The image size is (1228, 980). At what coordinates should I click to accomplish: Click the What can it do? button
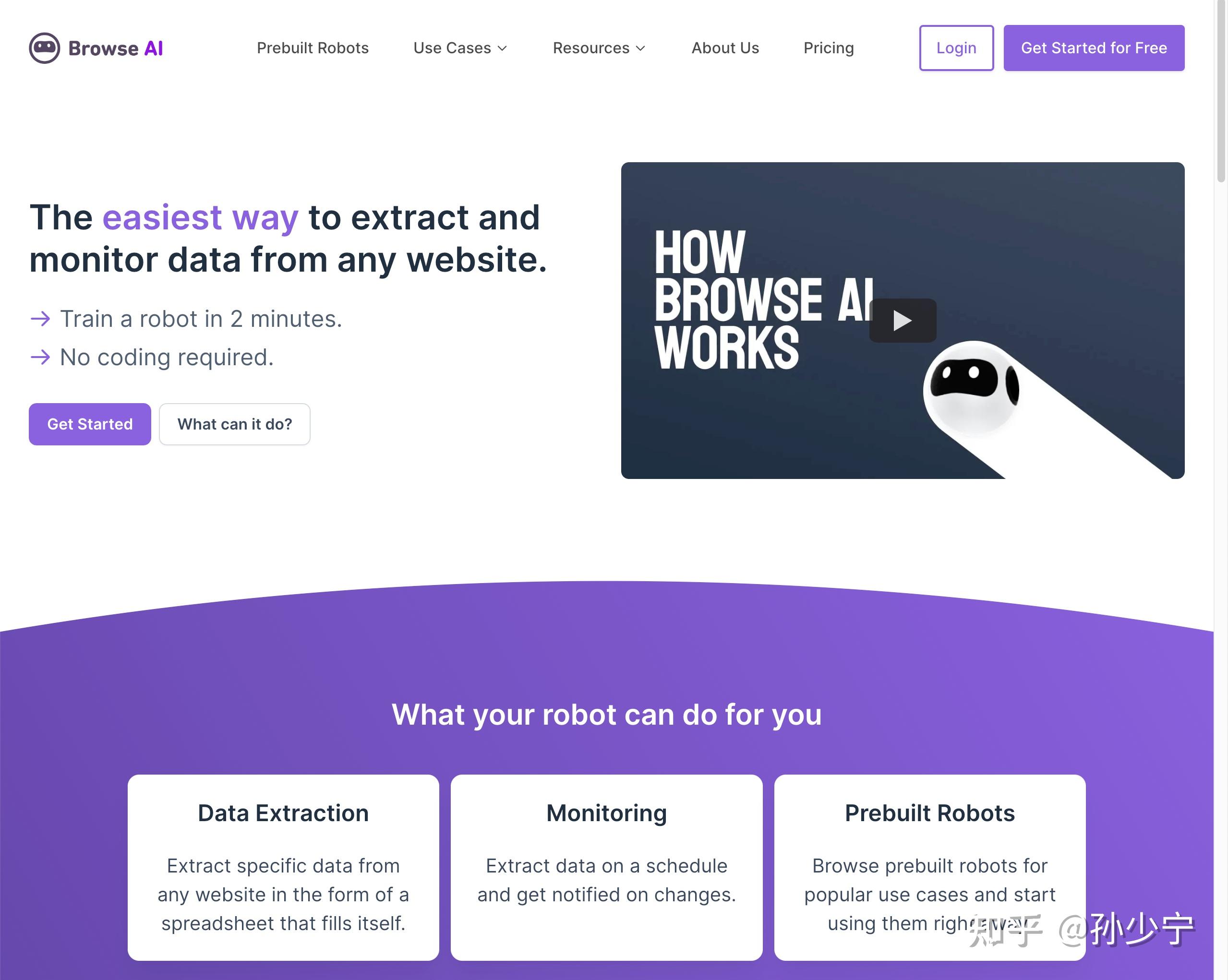pyautogui.click(x=234, y=423)
